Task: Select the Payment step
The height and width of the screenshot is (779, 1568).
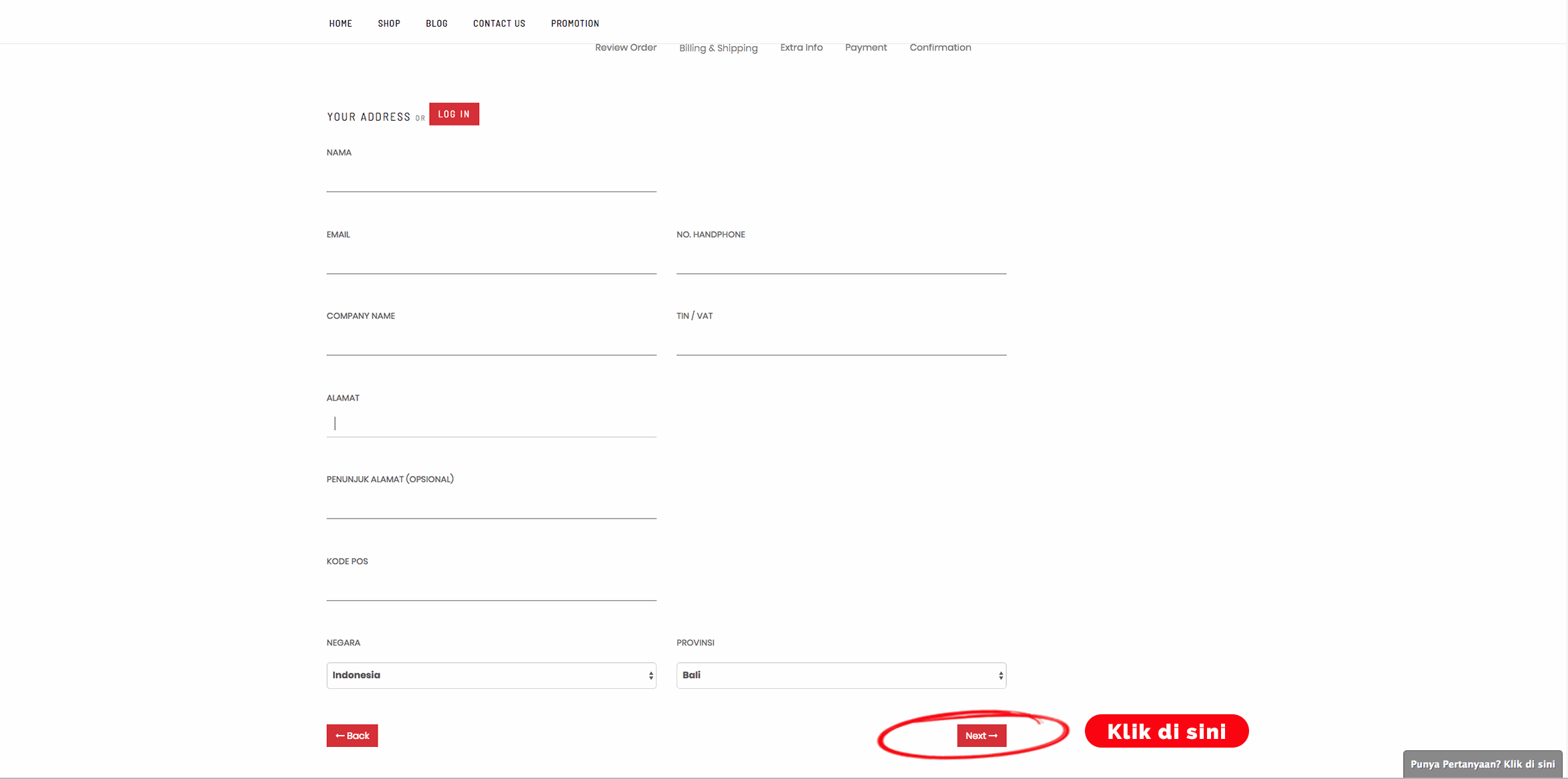Action: tap(866, 47)
